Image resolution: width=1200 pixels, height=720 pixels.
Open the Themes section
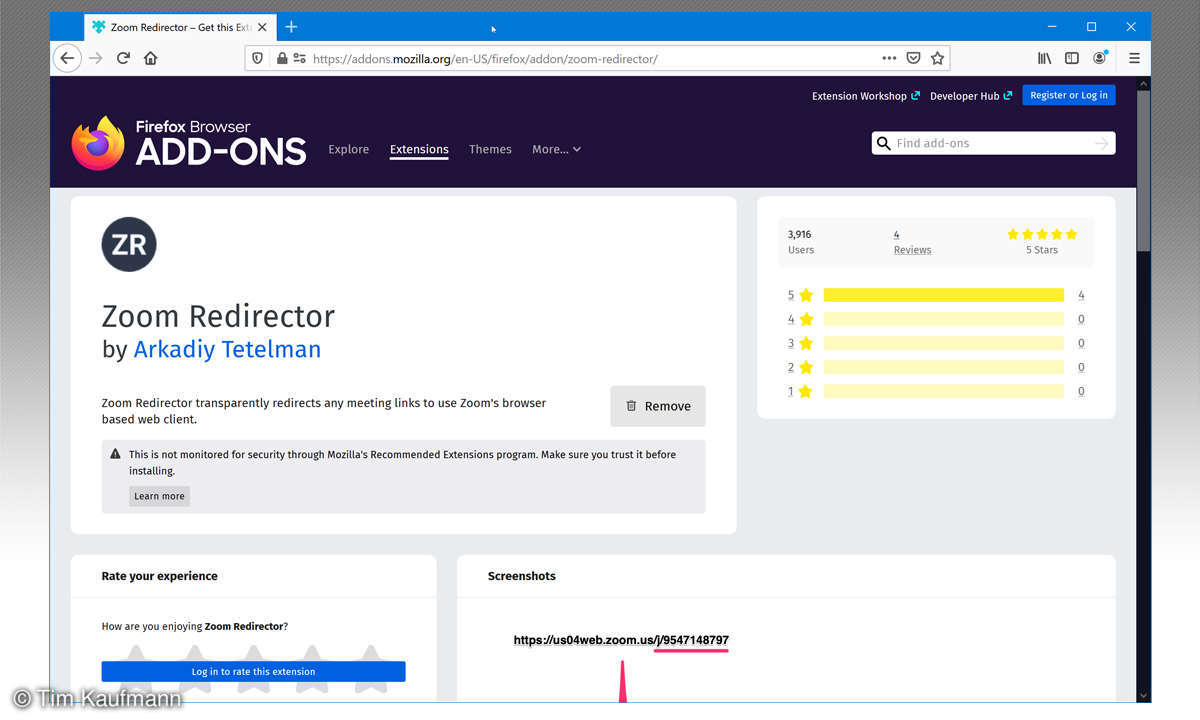(490, 149)
